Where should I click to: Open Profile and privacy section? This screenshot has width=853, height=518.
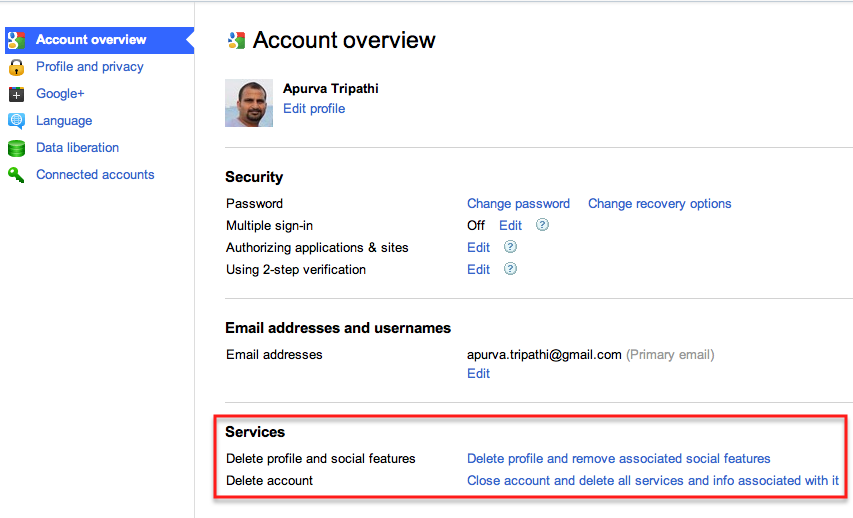(x=90, y=66)
